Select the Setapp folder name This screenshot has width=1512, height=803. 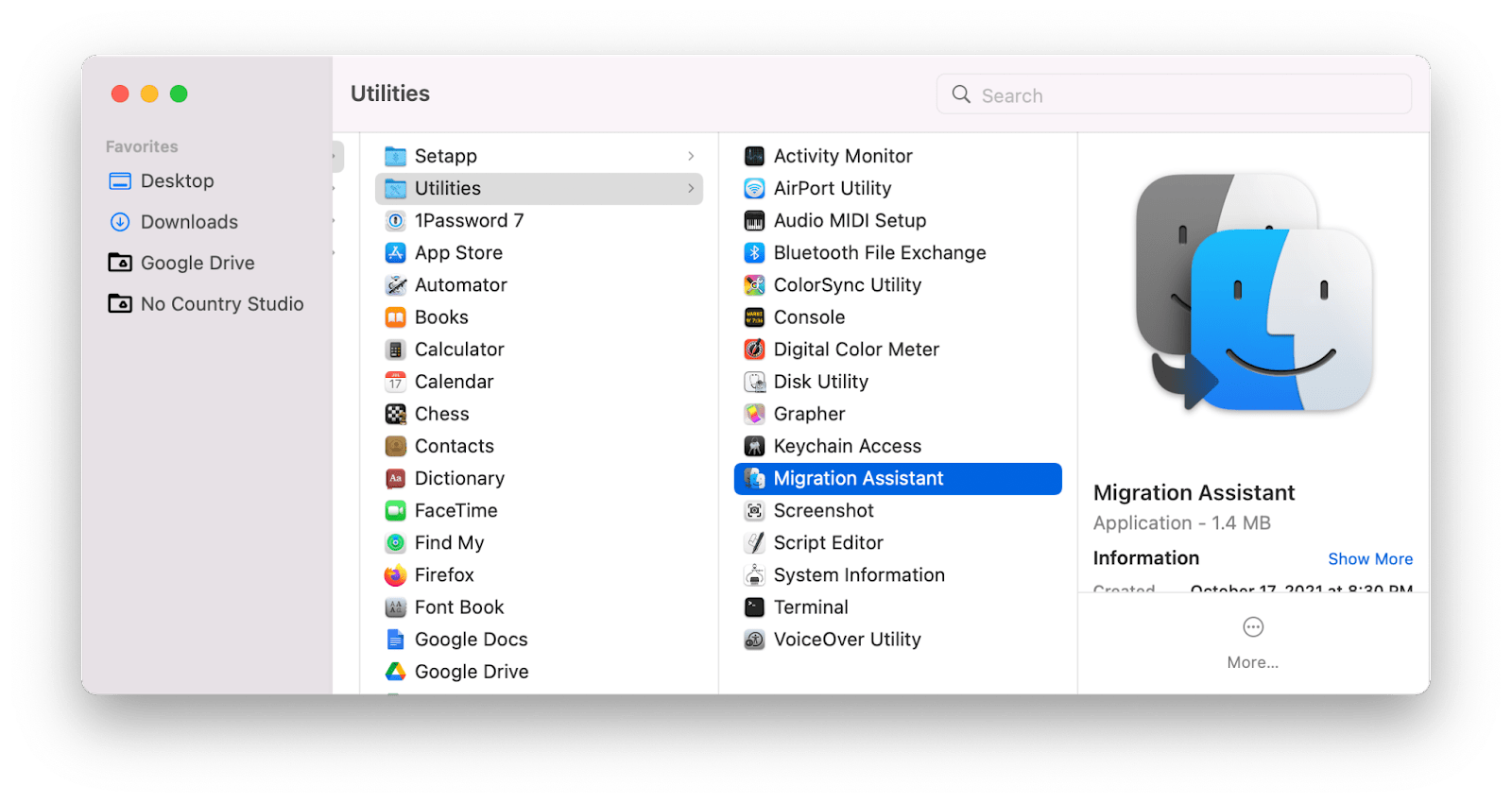click(446, 156)
